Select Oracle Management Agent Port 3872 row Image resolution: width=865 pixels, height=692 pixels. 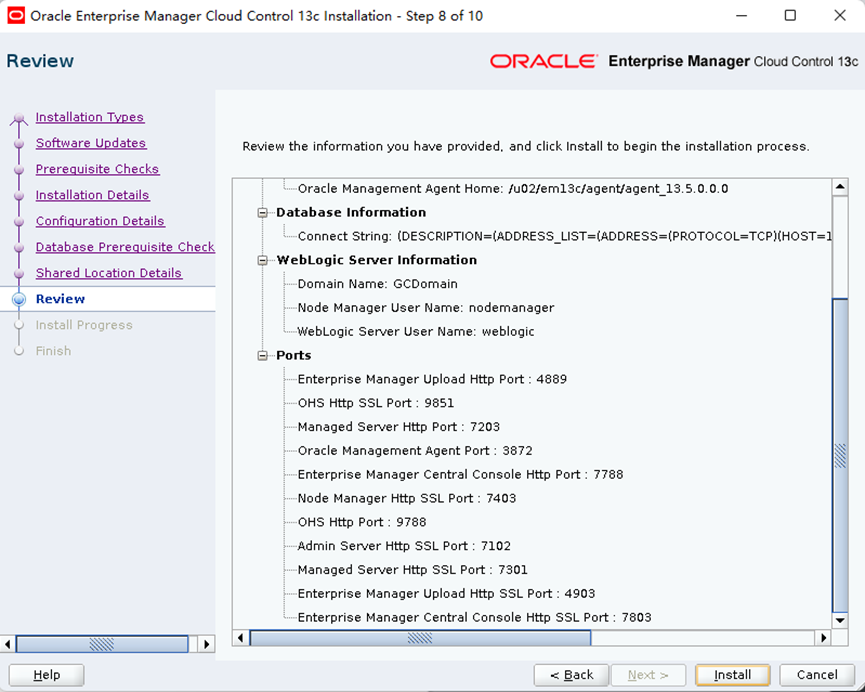[415, 451]
